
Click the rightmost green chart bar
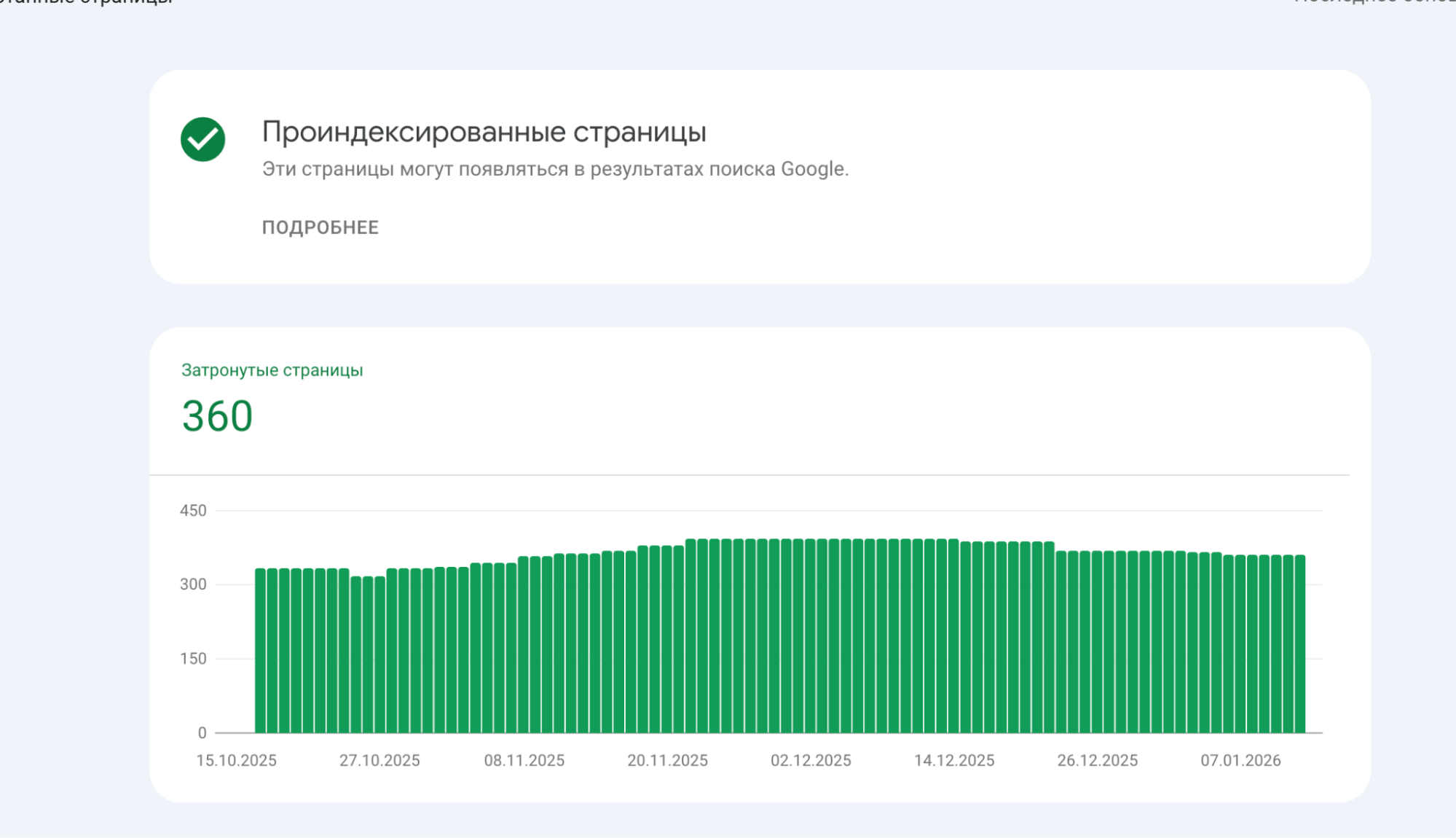(1300, 644)
